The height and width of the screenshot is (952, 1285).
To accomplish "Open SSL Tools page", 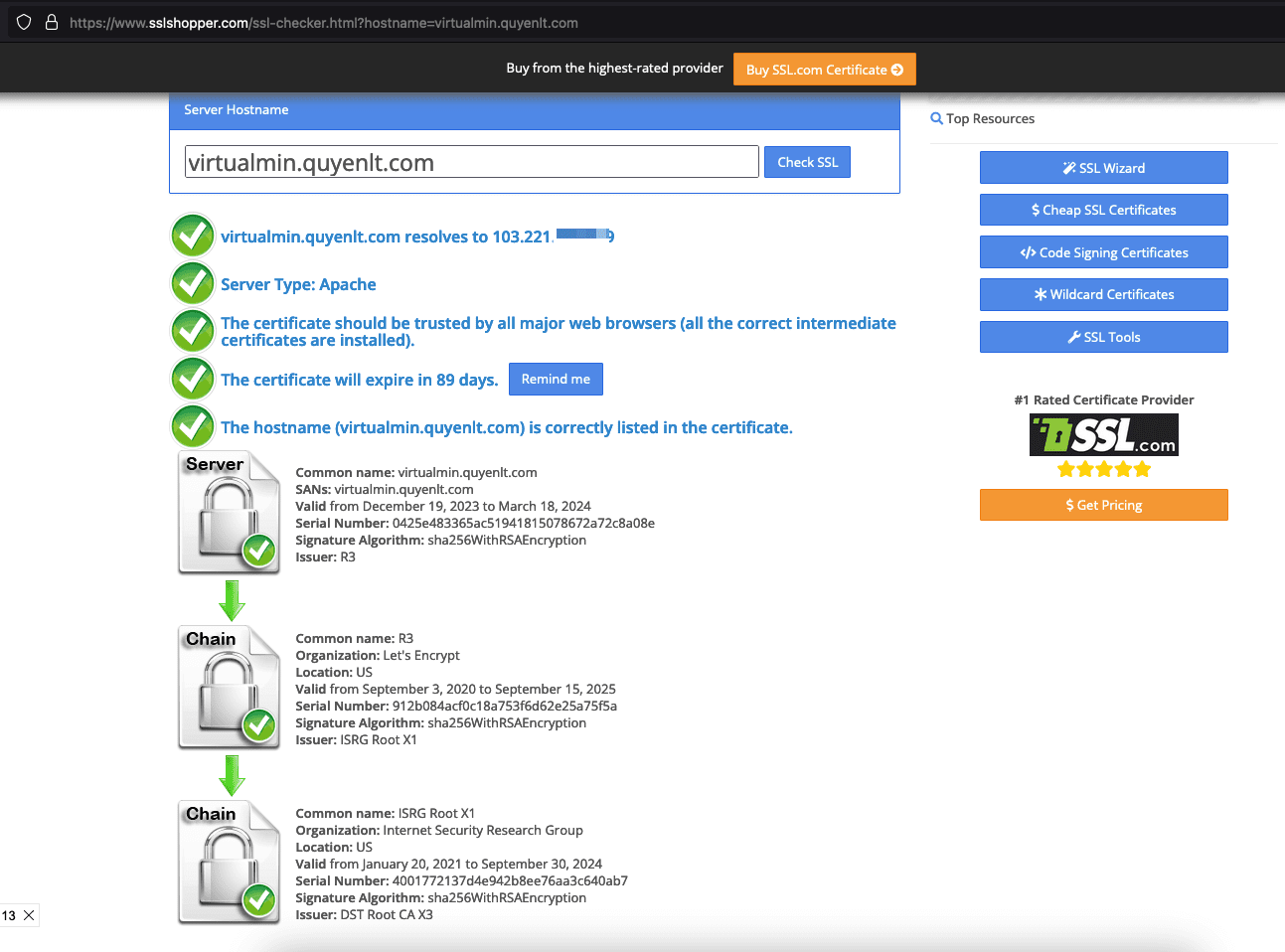I will tap(1103, 337).
